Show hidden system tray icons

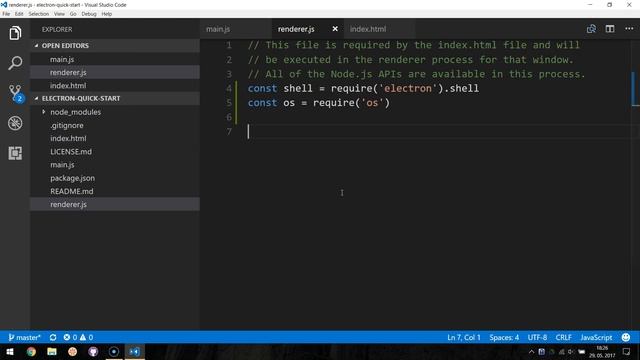(531, 352)
